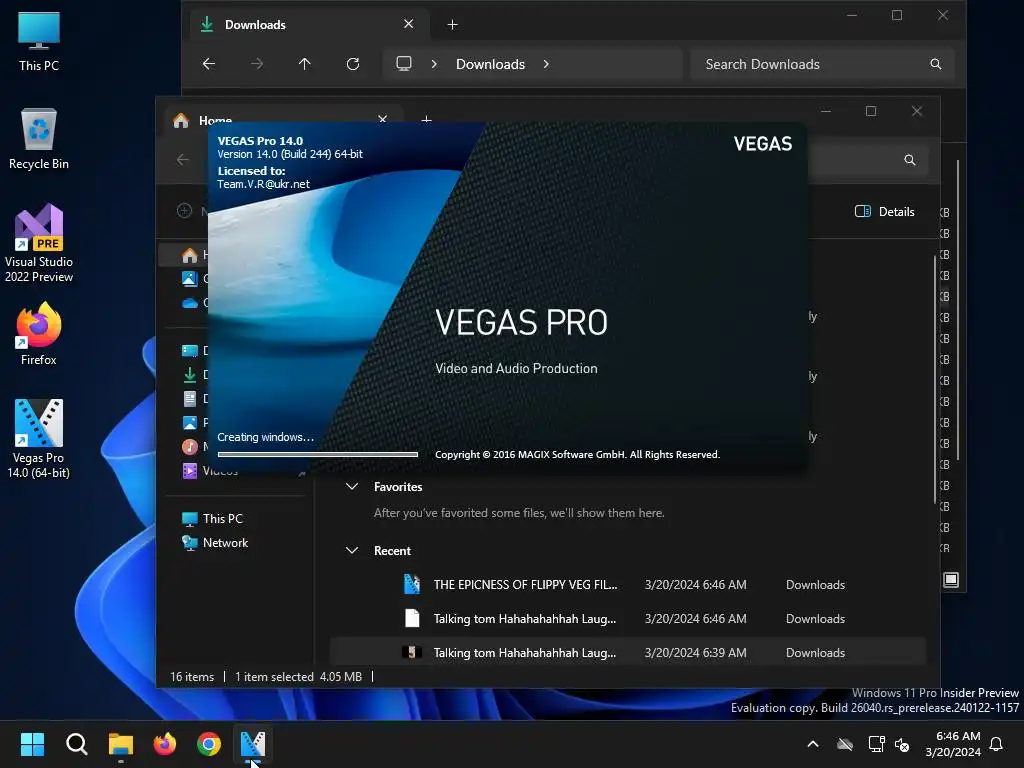This screenshot has height=768, width=1024.
Task: Open Vegas Pro 14.0 desktop shortcut
Action: pyautogui.click(x=39, y=438)
